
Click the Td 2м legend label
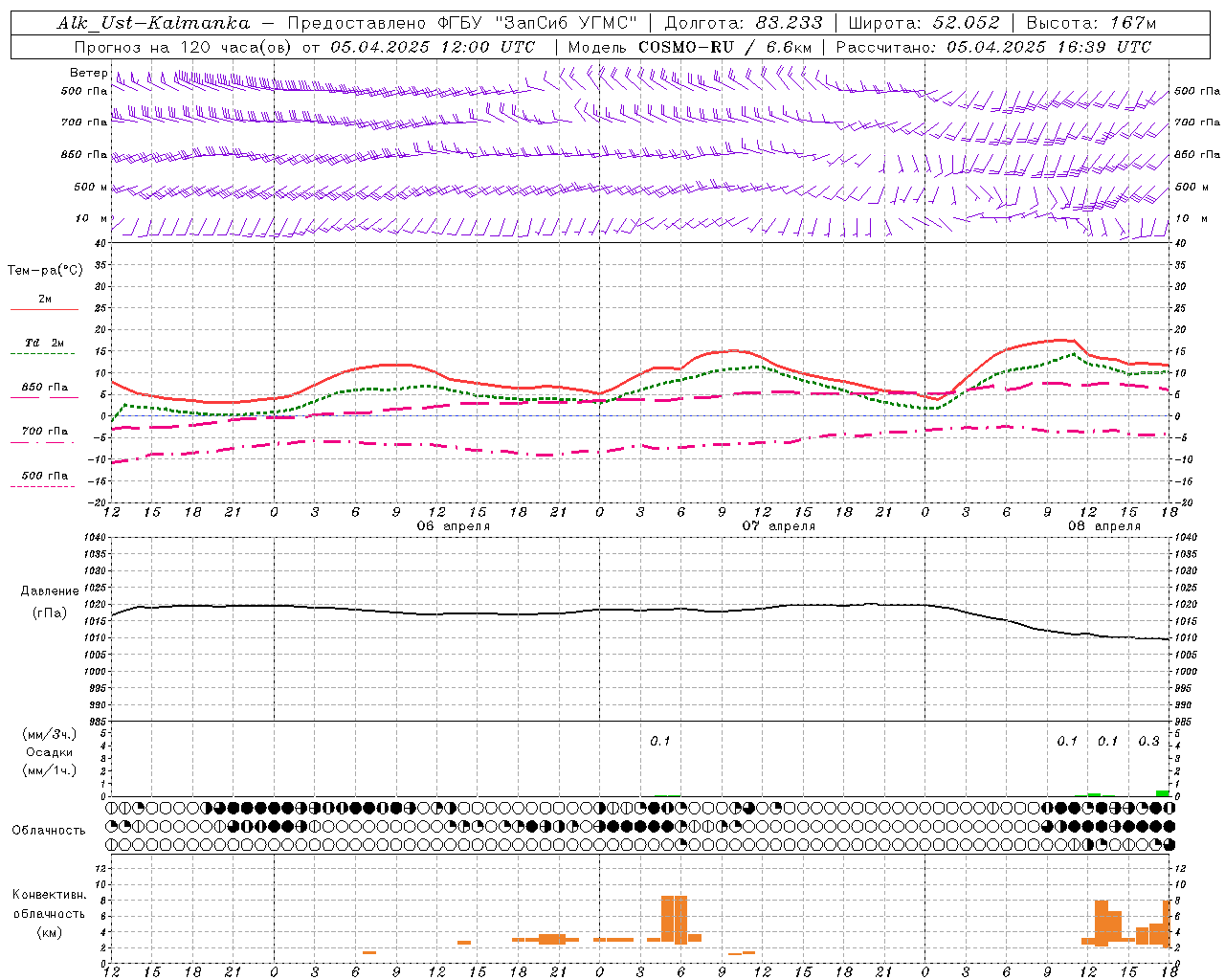pos(45,343)
